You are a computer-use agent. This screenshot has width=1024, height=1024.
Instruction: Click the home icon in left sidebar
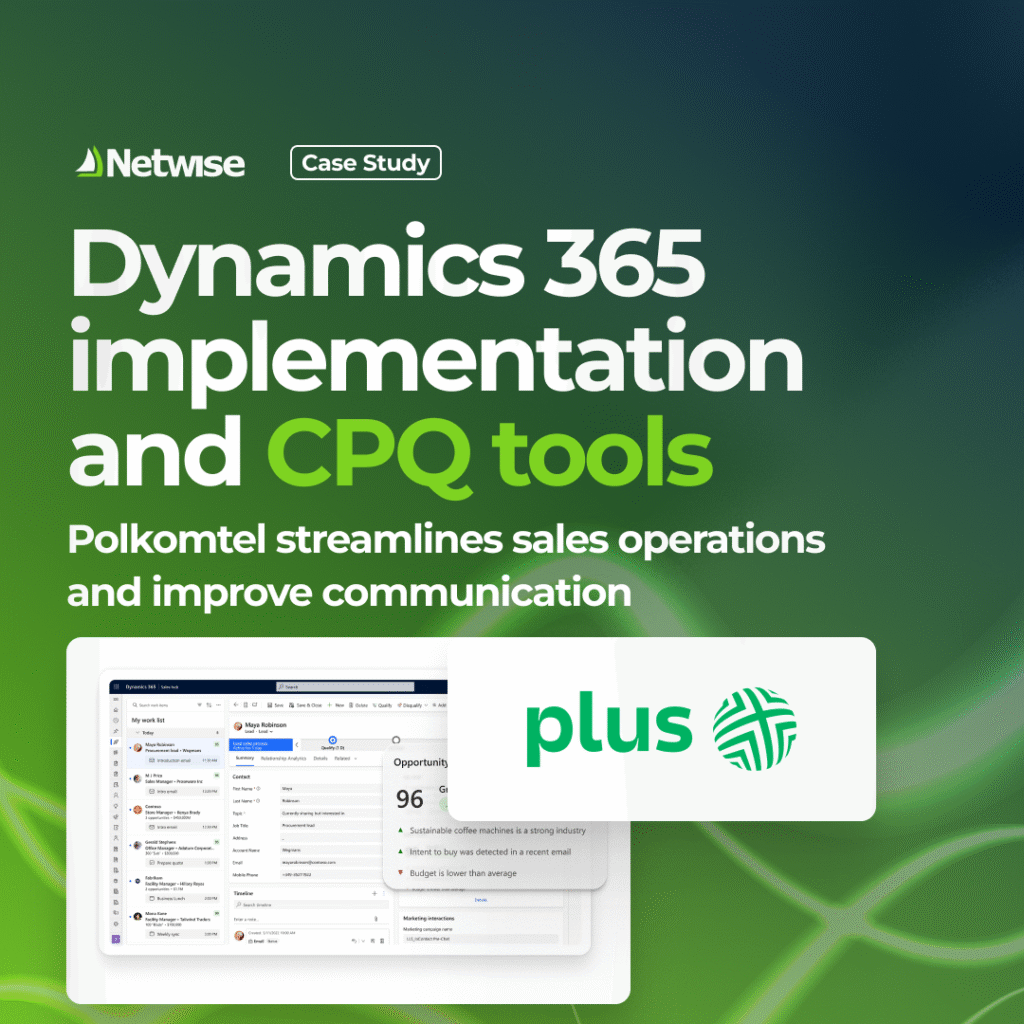pos(116,710)
